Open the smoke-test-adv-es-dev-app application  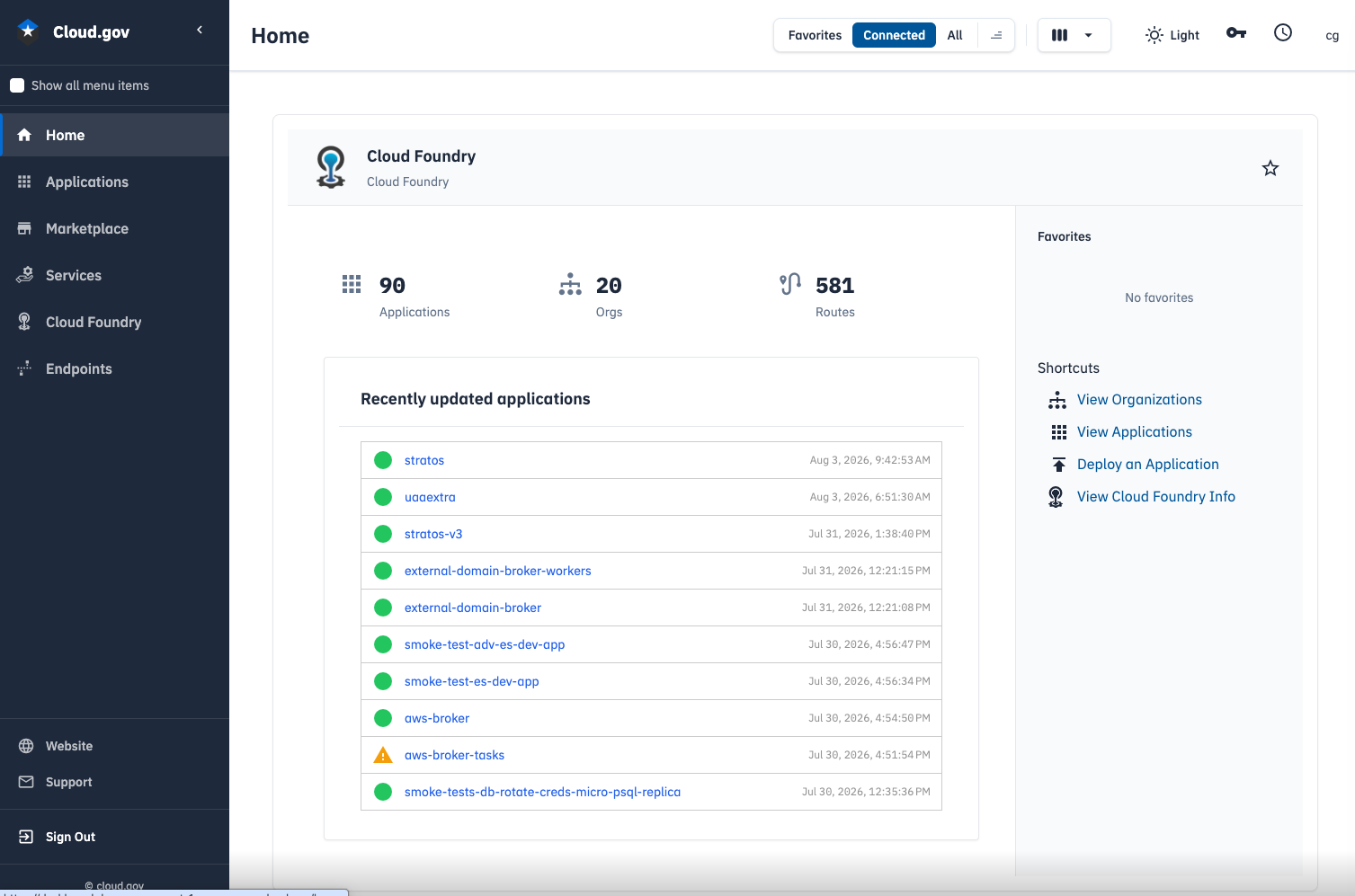[x=485, y=644]
